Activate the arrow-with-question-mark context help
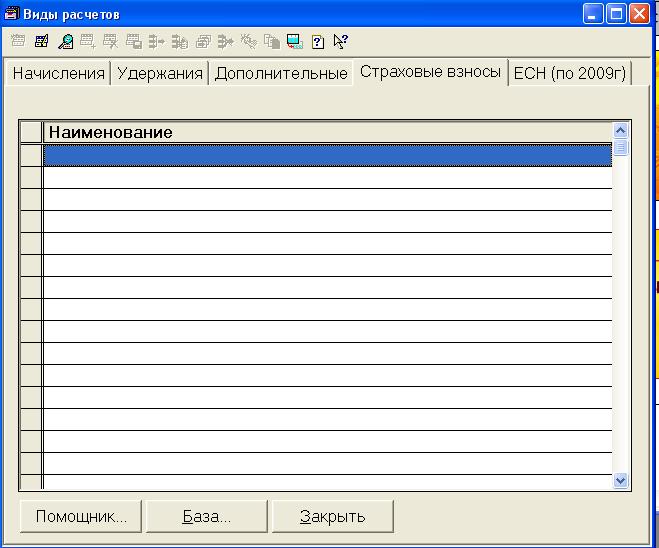 click(x=340, y=42)
